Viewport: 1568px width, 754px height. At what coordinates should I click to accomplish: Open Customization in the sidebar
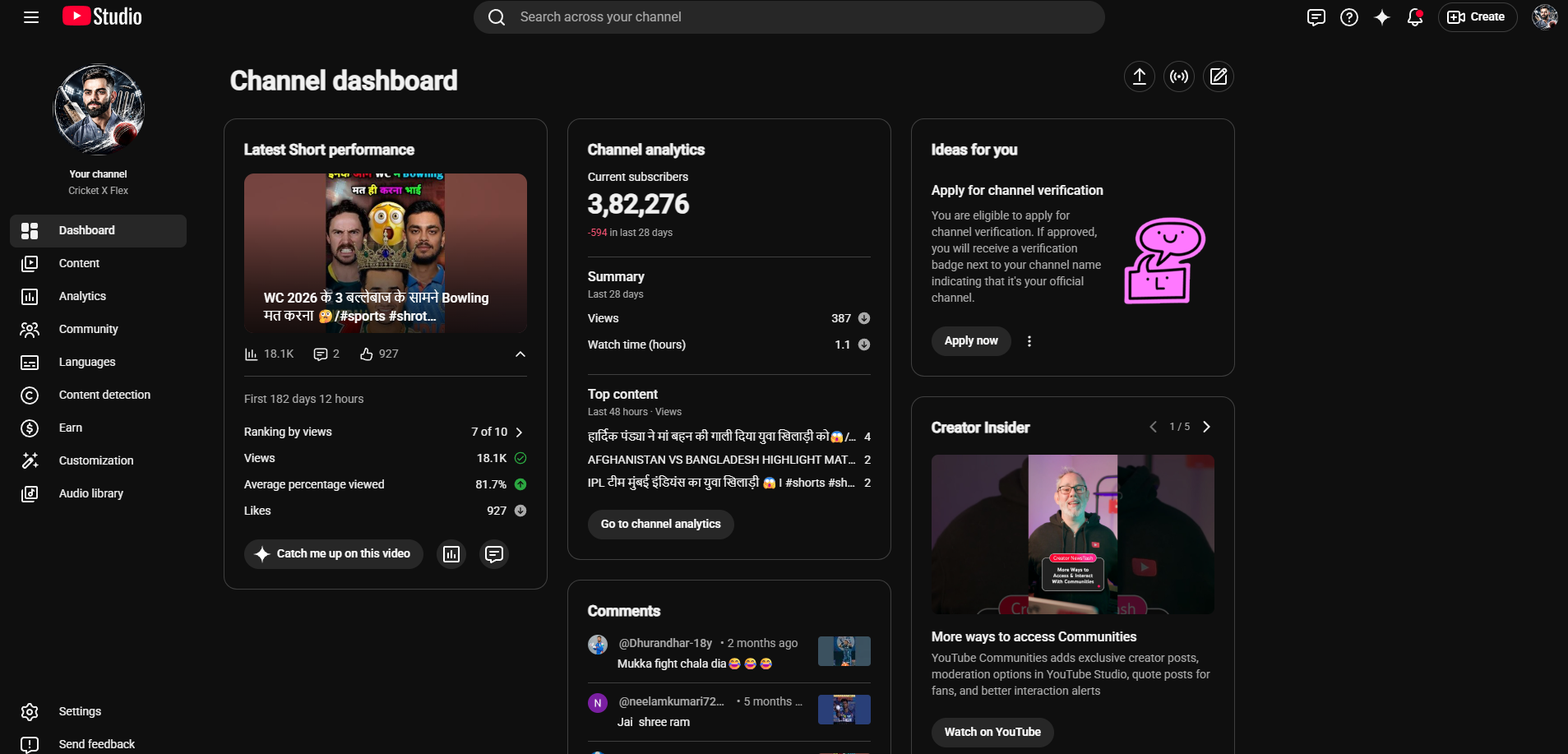coord(99,461)
